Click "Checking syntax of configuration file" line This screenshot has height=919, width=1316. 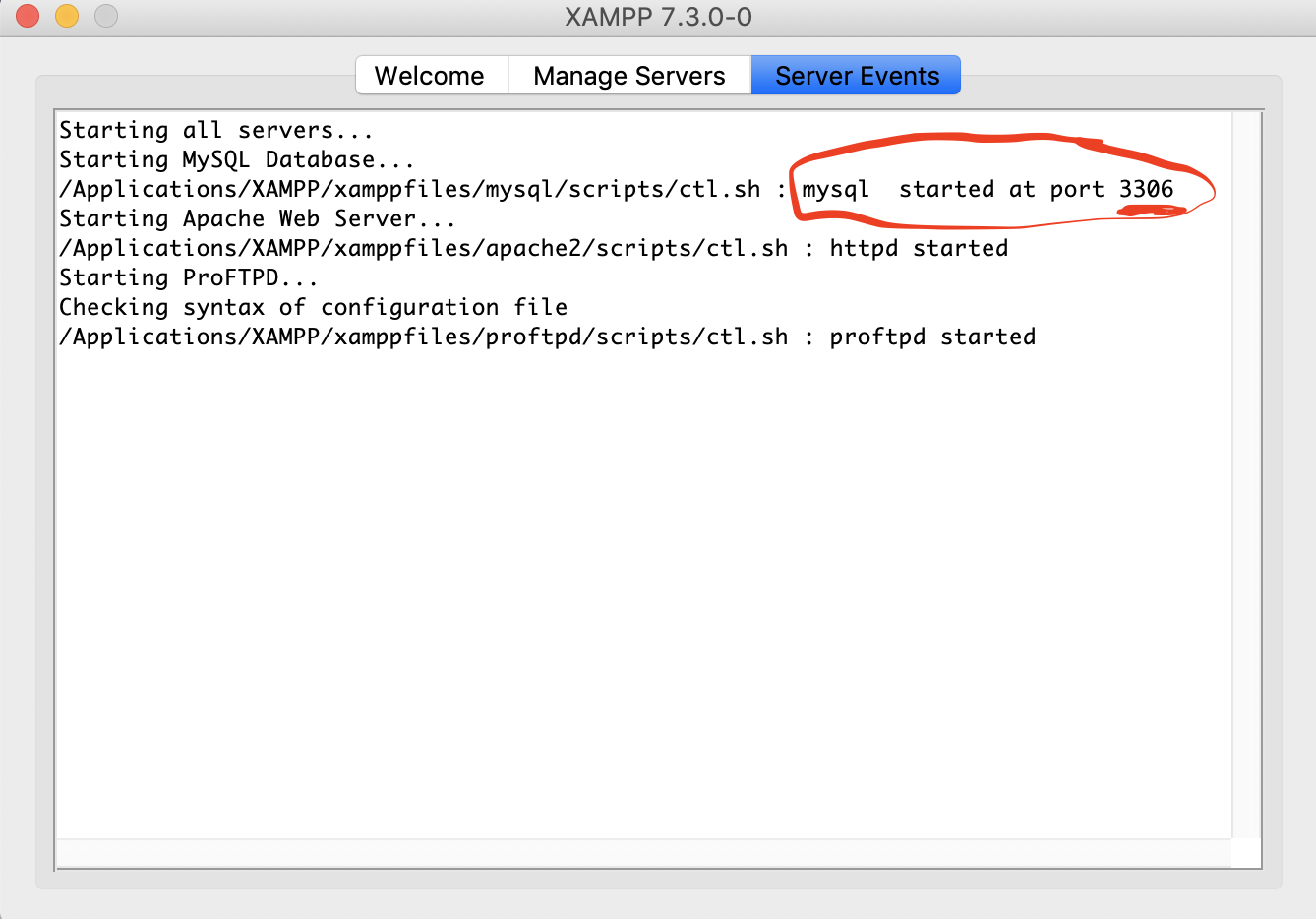click(313, 307)
